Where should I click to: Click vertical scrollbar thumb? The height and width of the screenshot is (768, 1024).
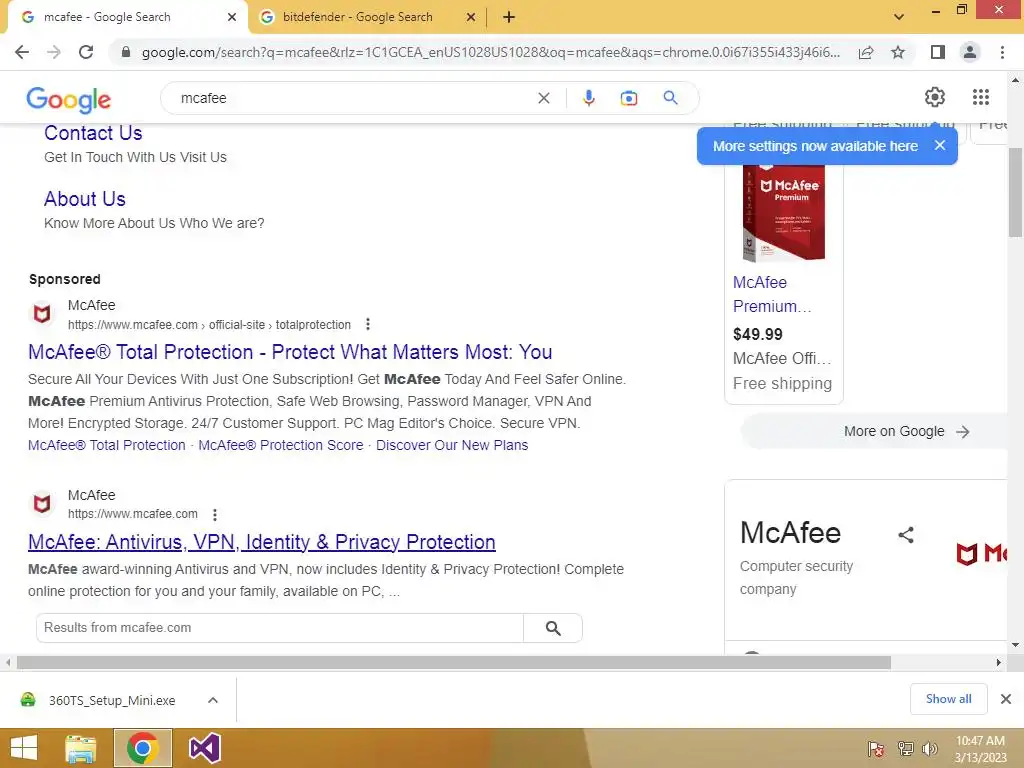tap(1015, 192)
